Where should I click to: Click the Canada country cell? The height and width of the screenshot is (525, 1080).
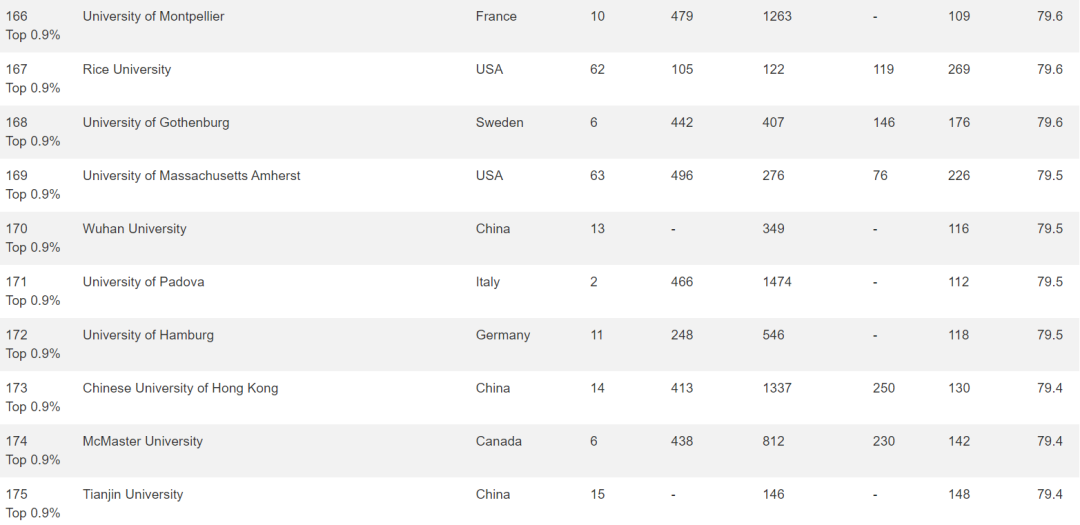(x=499, y=441)
